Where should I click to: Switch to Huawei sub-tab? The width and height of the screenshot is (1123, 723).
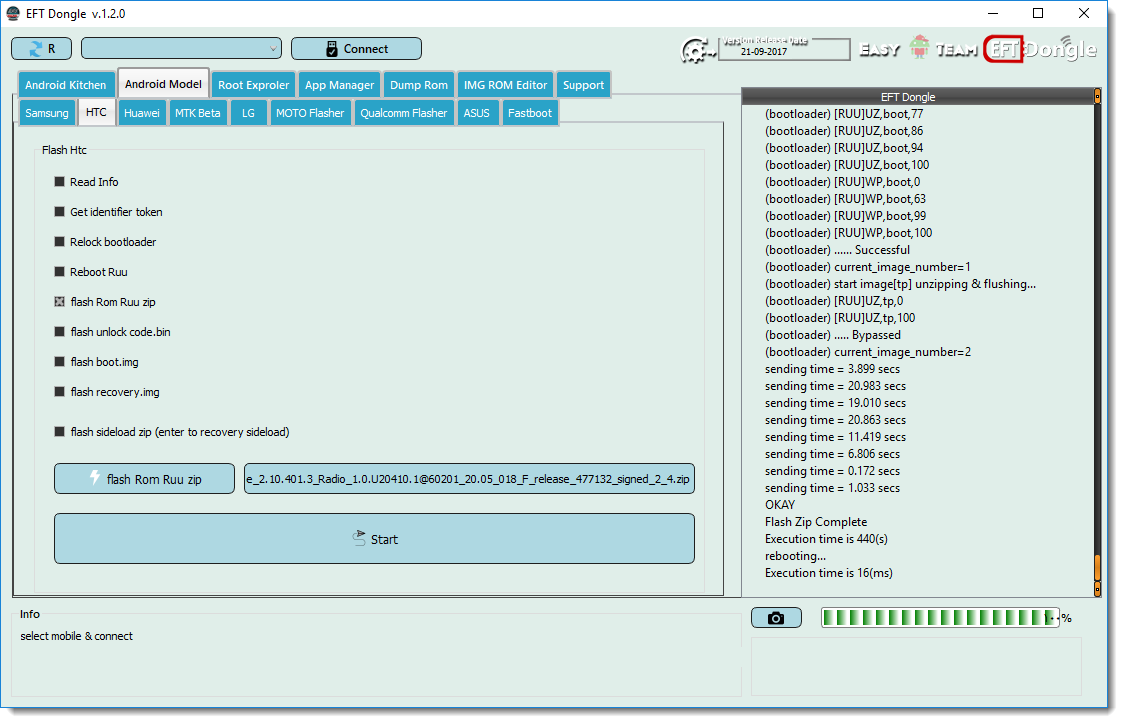coord(142,113)
